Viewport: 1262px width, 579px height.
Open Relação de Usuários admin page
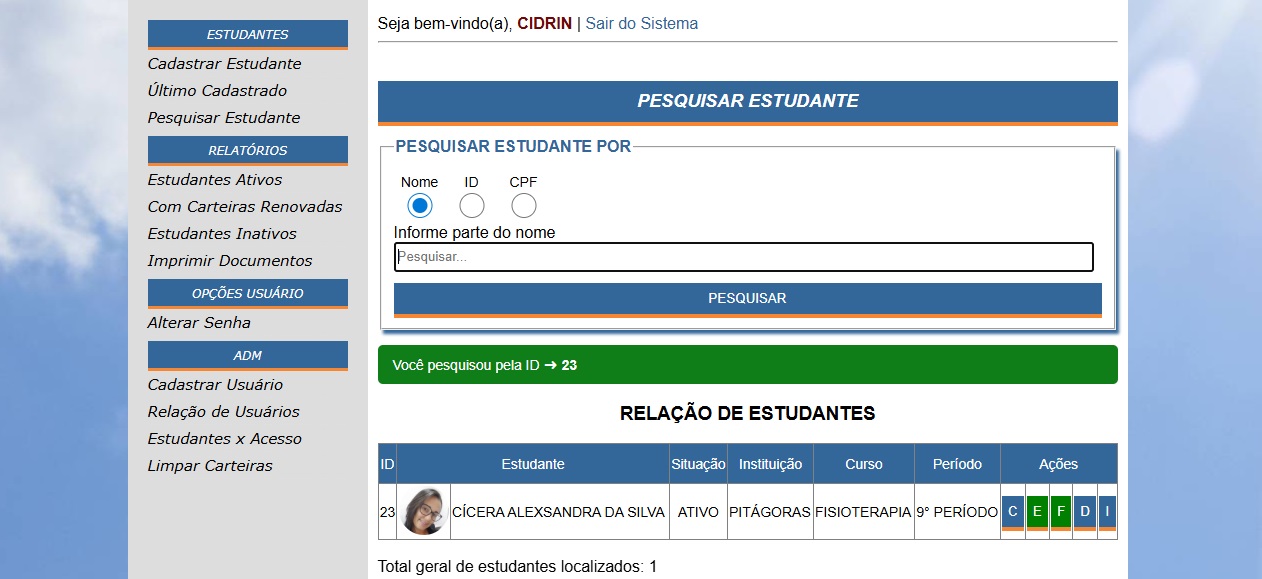coord(223,412)
